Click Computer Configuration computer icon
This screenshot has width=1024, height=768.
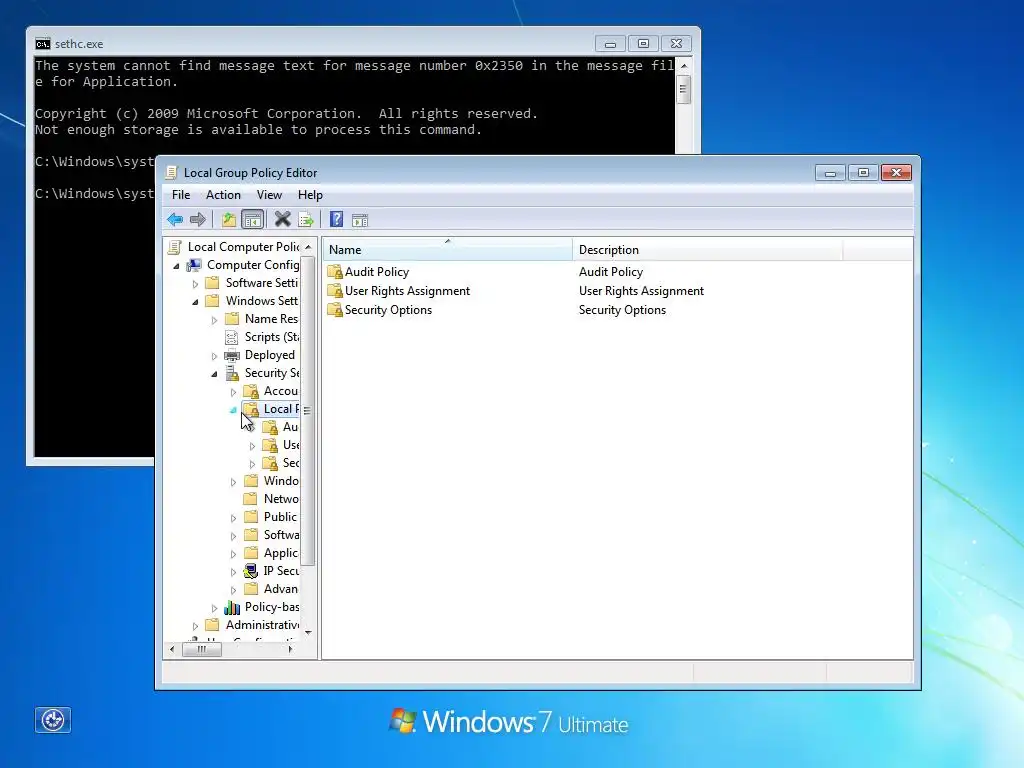(x=194, y=265)
